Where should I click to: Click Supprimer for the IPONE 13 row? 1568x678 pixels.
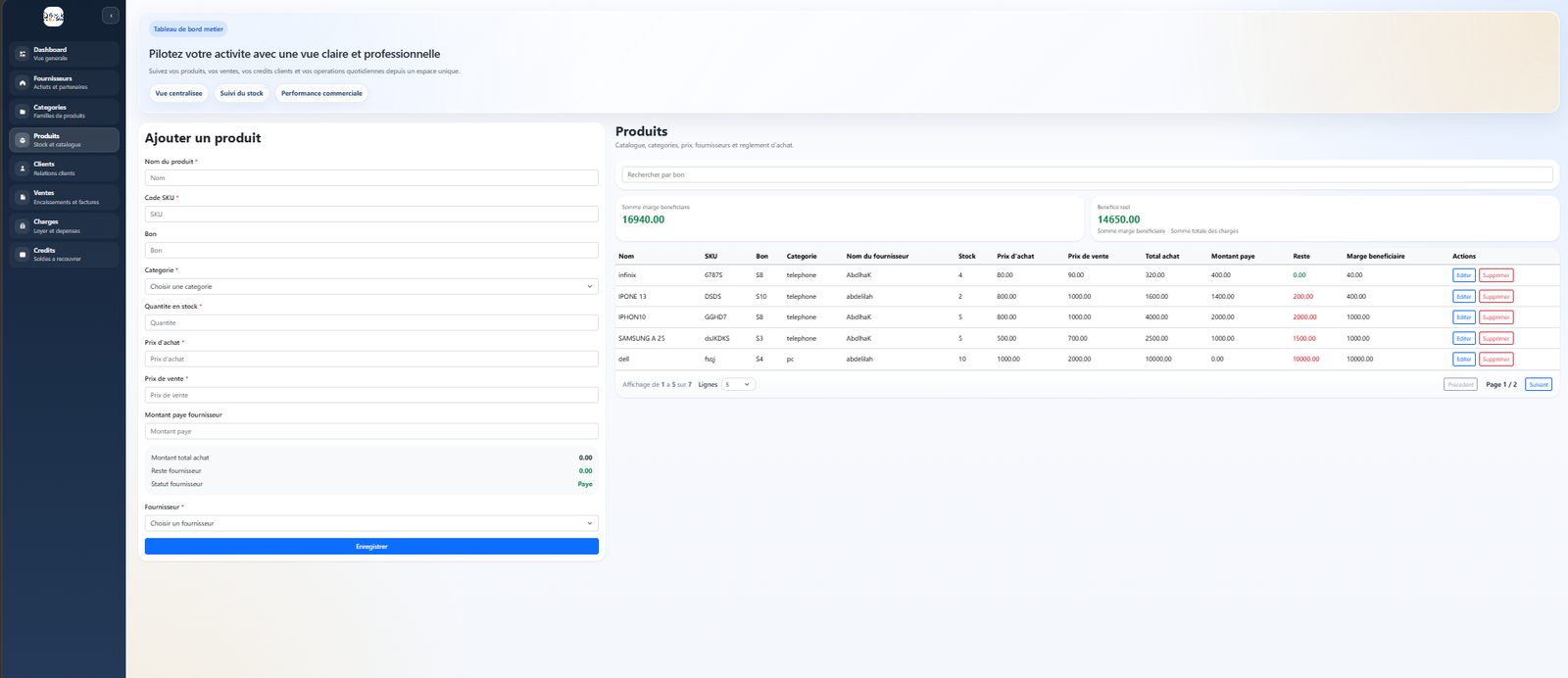pyautogui.click(x=1495, y=296)
